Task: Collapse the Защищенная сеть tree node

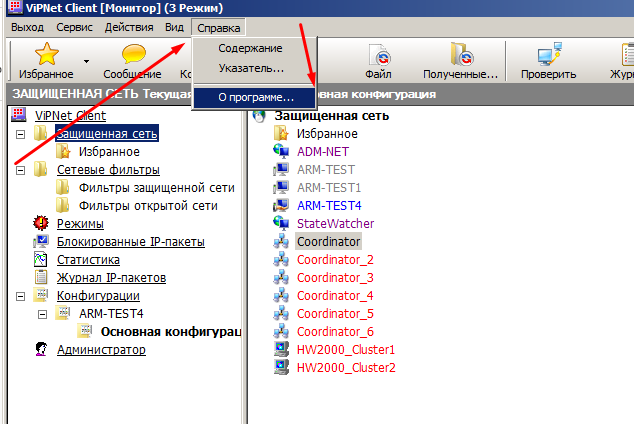Action: pos(21,133)
